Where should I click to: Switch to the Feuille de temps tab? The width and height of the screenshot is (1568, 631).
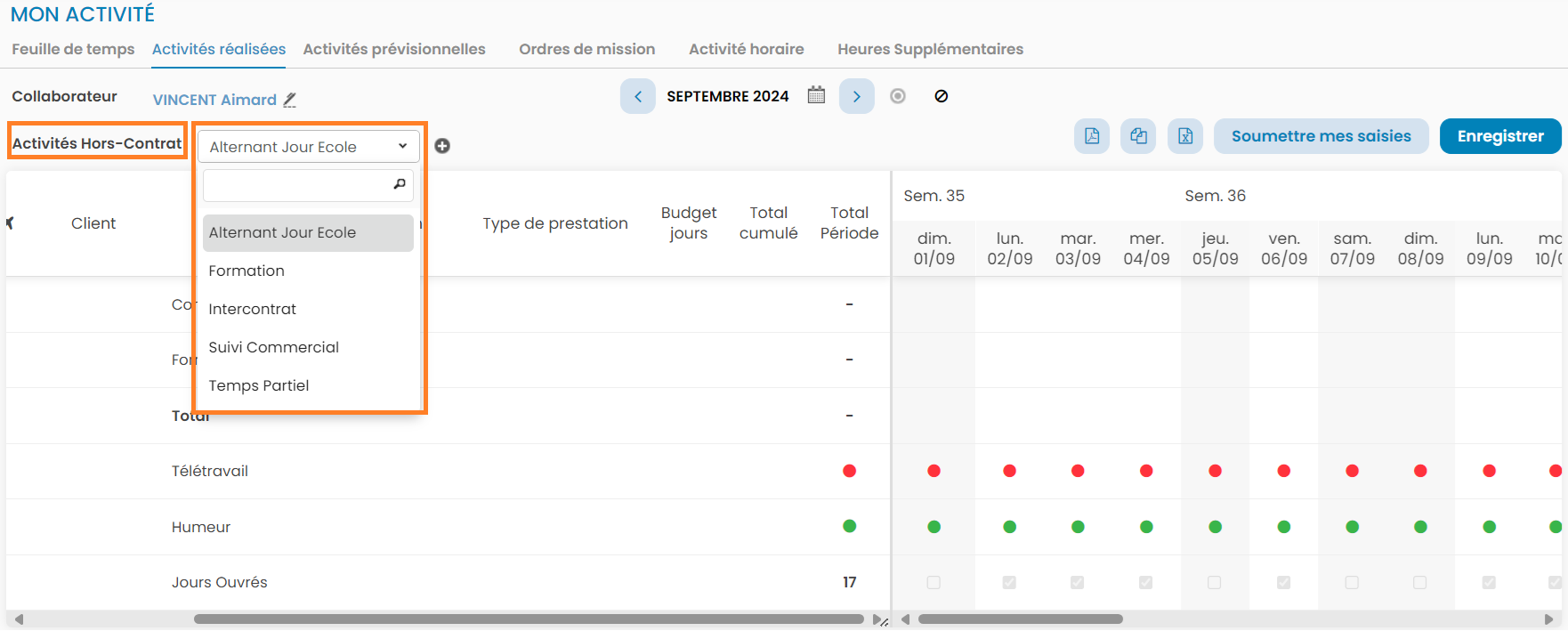(73, 49)
